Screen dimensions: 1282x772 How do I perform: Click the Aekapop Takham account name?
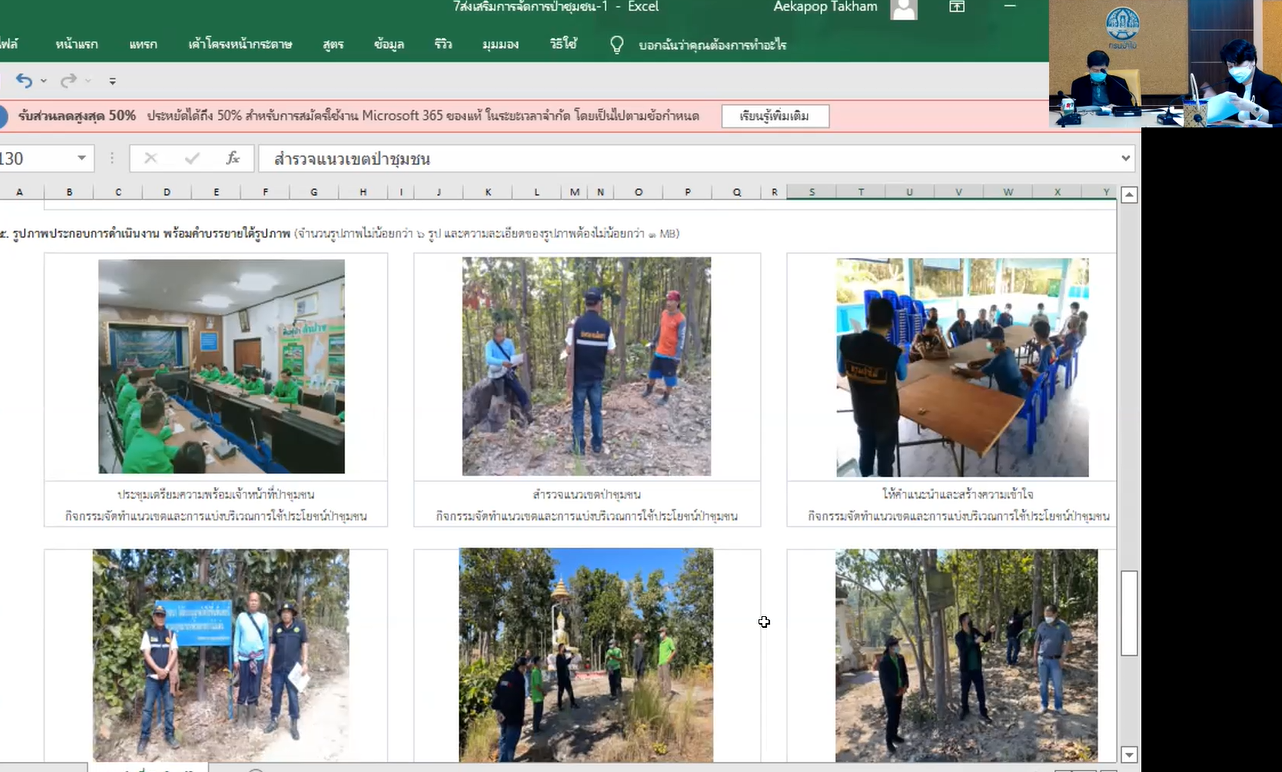tap(825, 7)
